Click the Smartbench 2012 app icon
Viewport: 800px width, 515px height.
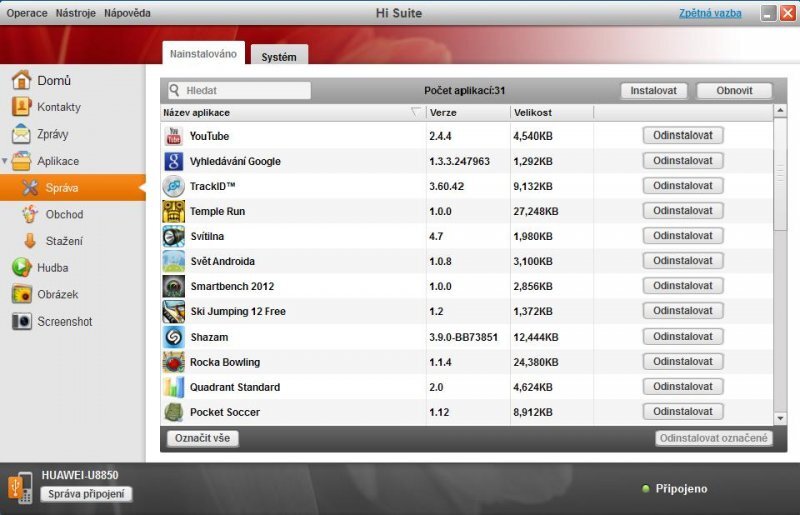tap(173, 286)
